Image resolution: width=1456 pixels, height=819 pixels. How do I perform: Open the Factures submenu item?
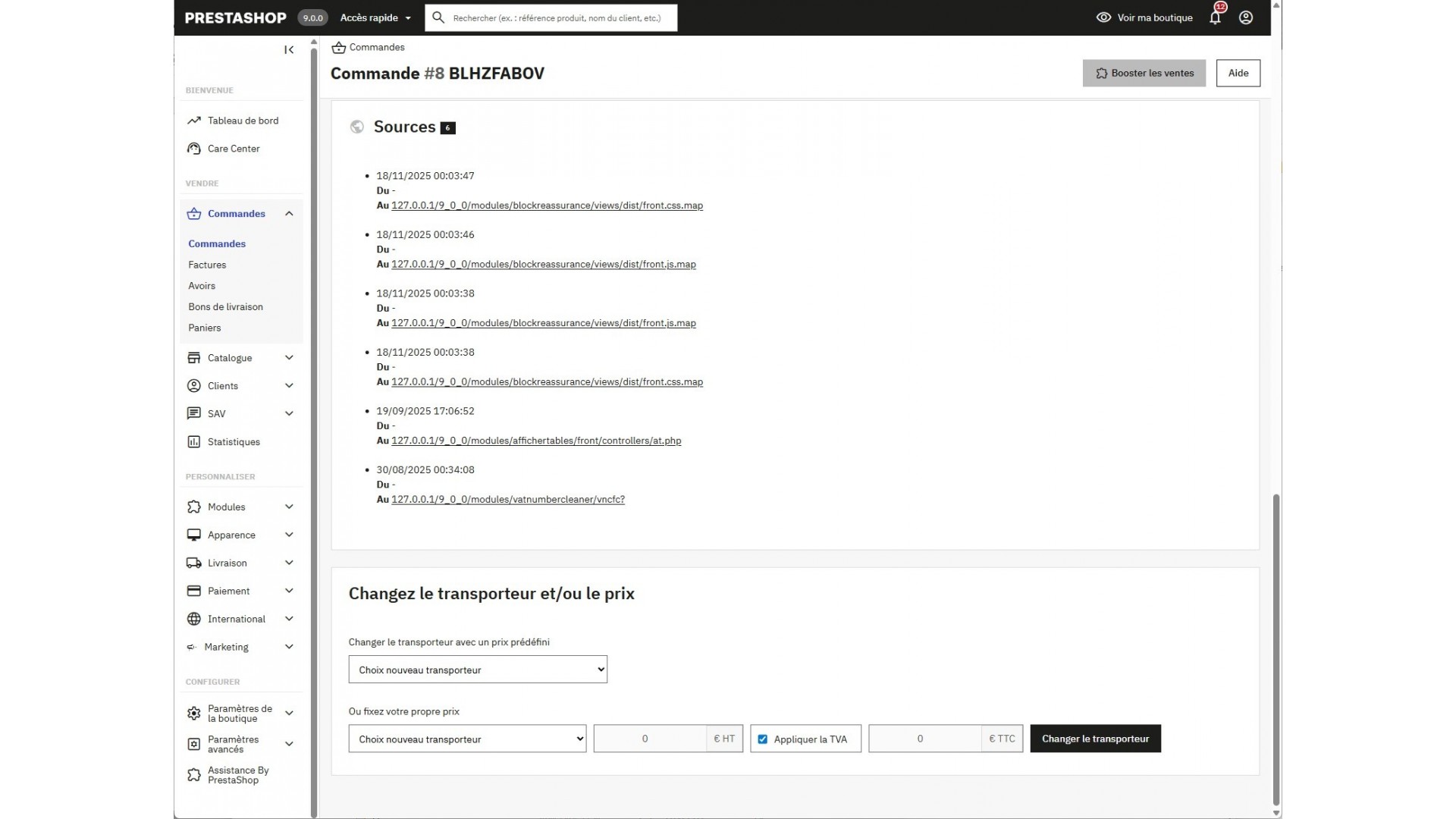(x=207, y=265)
